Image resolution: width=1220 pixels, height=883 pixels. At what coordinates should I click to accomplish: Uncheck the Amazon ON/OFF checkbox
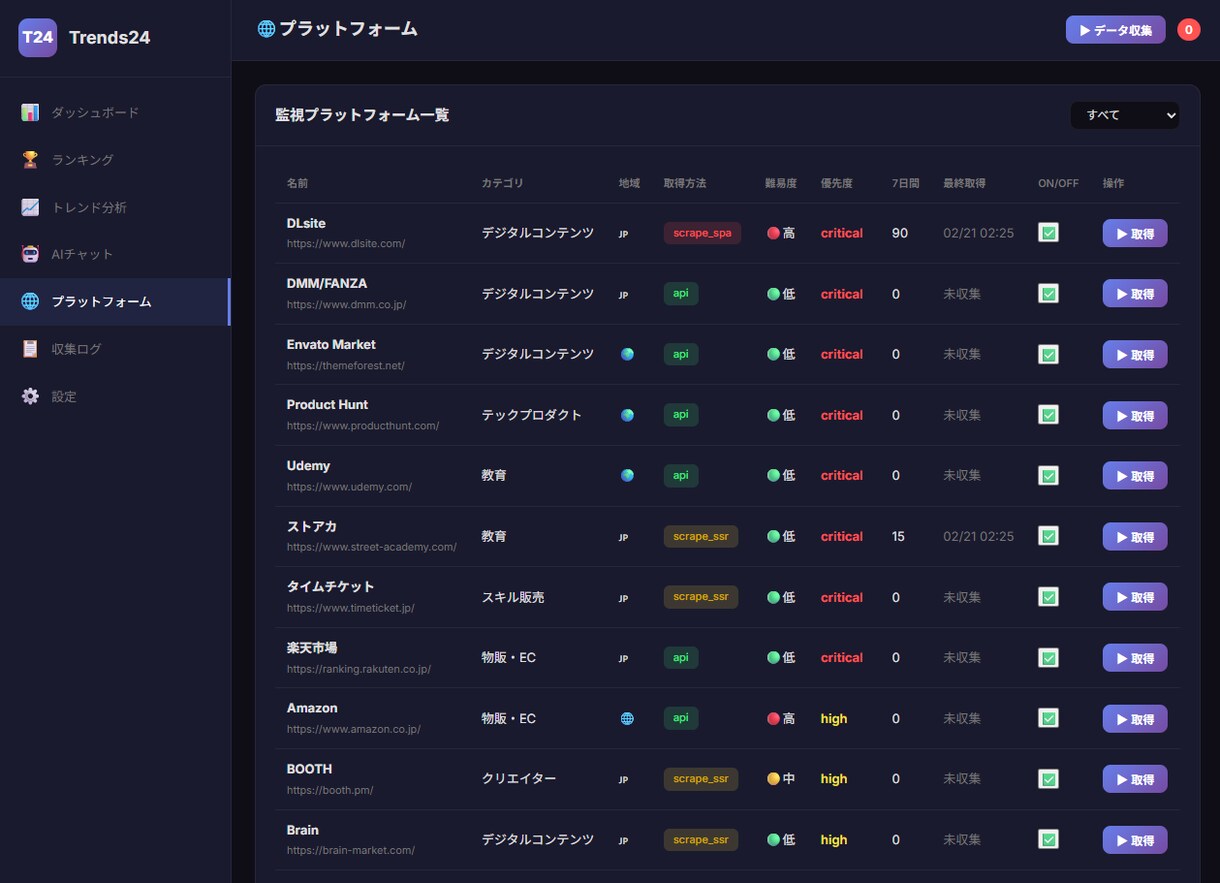1048,718
